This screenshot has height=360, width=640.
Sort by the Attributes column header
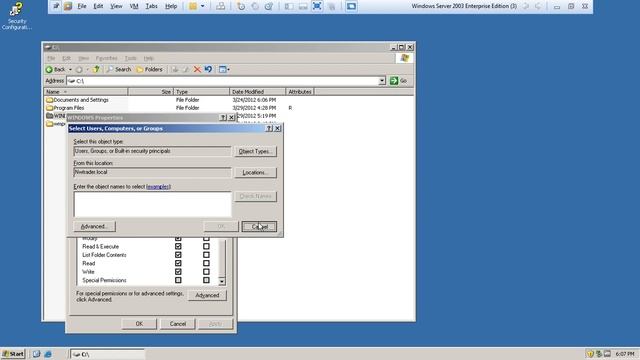tap(300, 92)
